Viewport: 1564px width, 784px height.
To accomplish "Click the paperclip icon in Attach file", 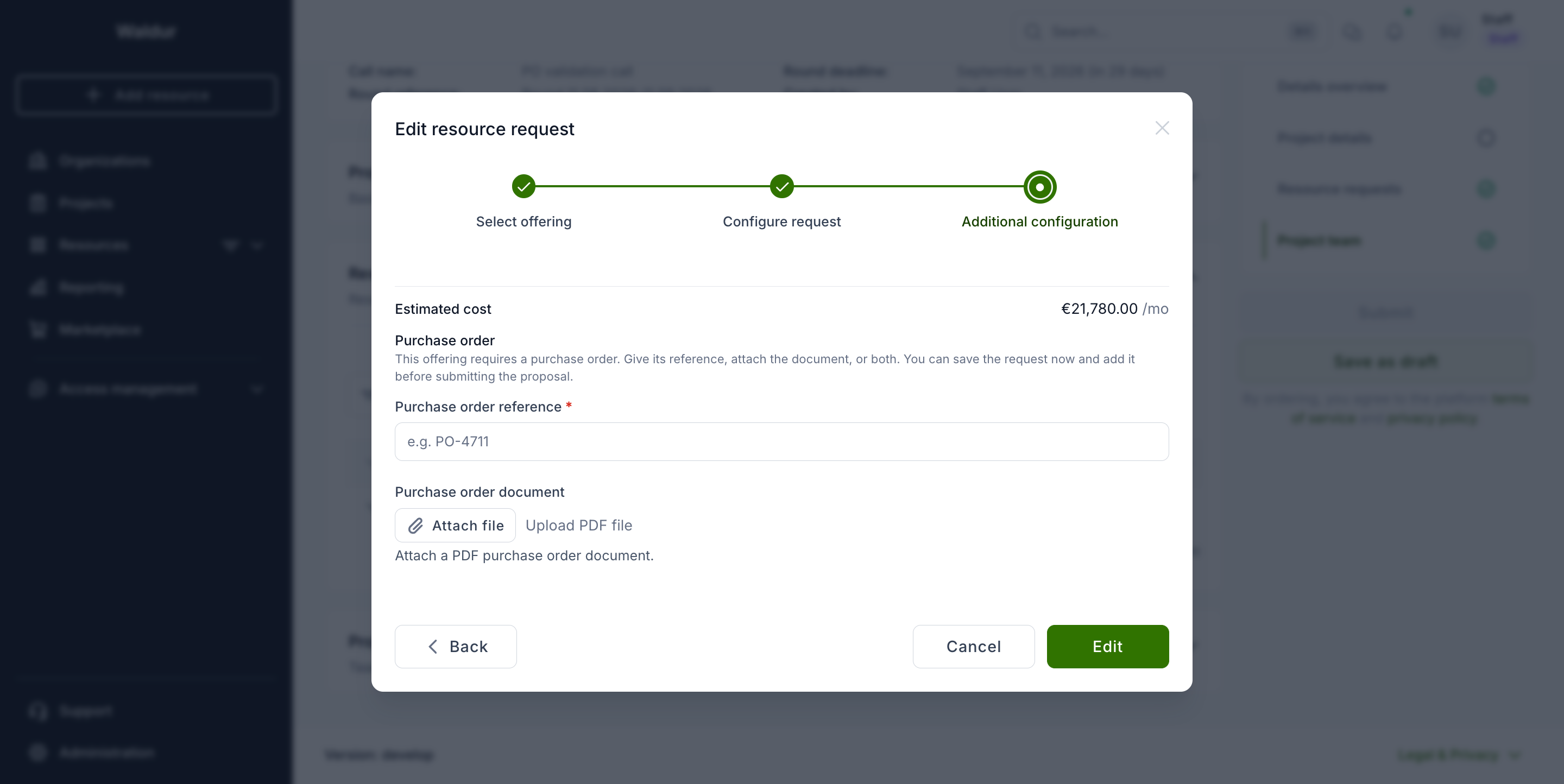I will tap(415, 526).
